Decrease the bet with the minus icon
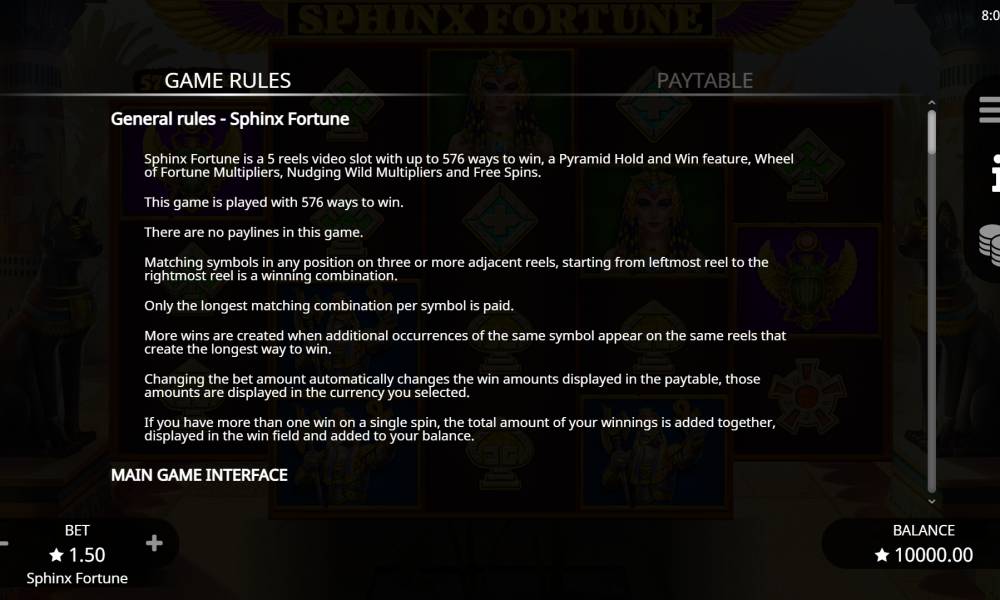1000x600 pixels. [x=4, y=543]
